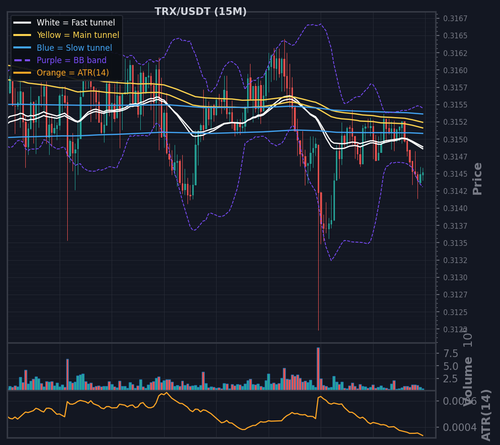This screenshot has height=445, width=500.
Task: Click the 0.3142 price tick label
Action: [455, 191]
